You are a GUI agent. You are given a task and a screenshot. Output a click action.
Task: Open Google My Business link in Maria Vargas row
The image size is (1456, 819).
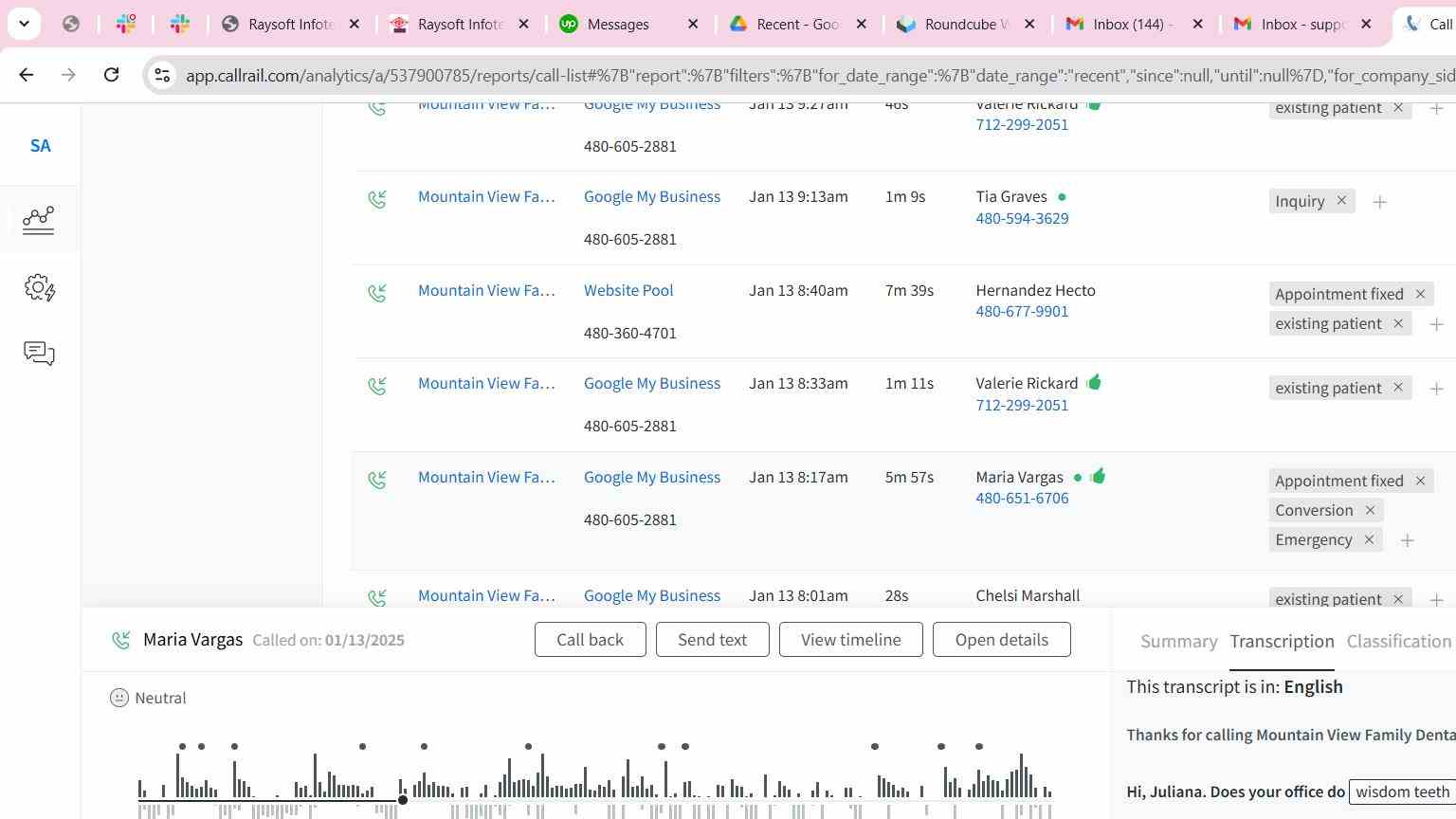[x=652, y=477]
